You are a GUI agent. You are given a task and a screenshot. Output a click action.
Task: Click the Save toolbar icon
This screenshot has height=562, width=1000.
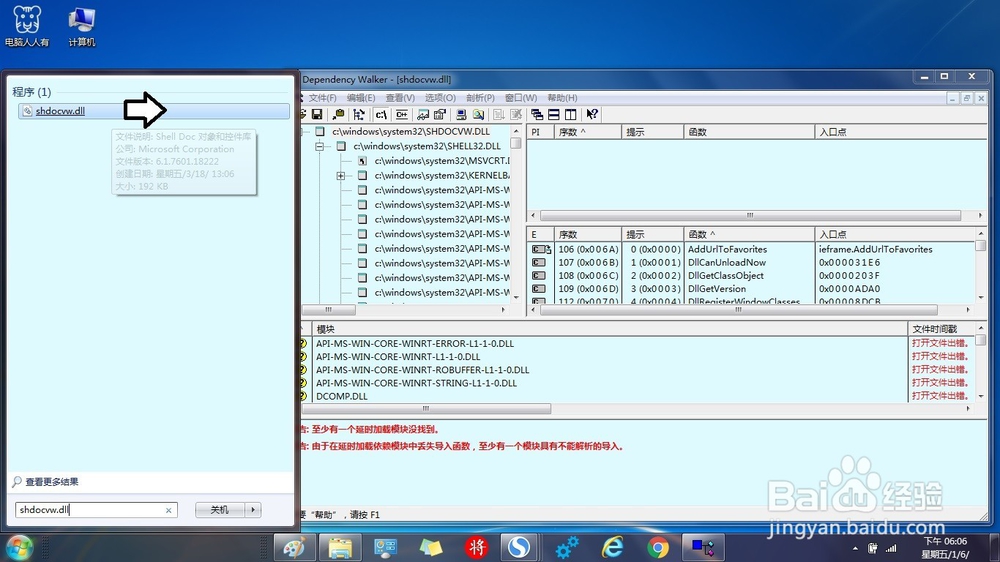point(317,114)
